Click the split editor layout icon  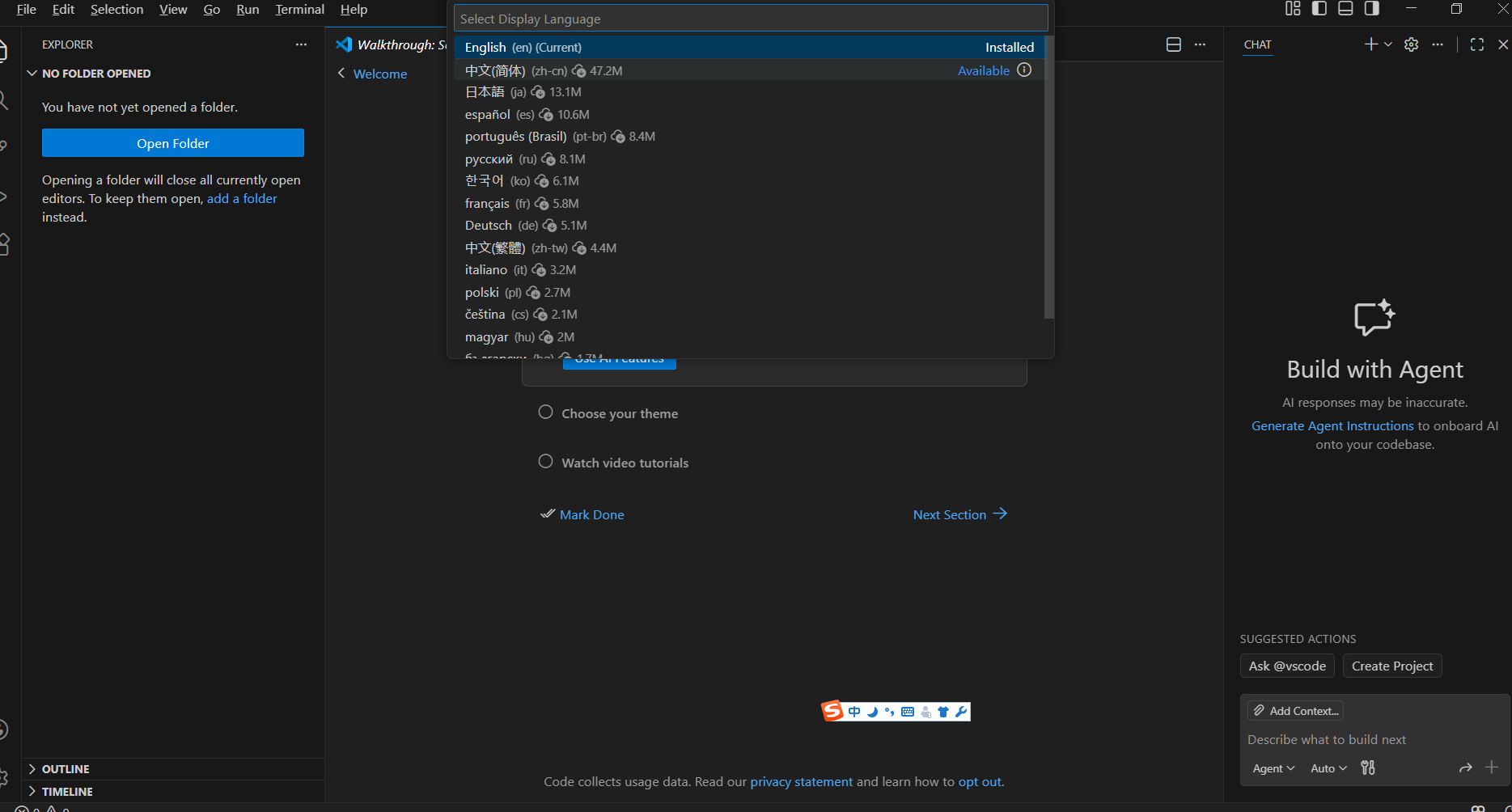1173,44
